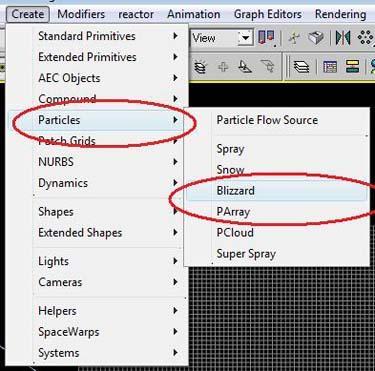The height and width of the screenshot is (371, 375).
Task: Click Select Objects in Current Layer icon
Action: [246, 67]
